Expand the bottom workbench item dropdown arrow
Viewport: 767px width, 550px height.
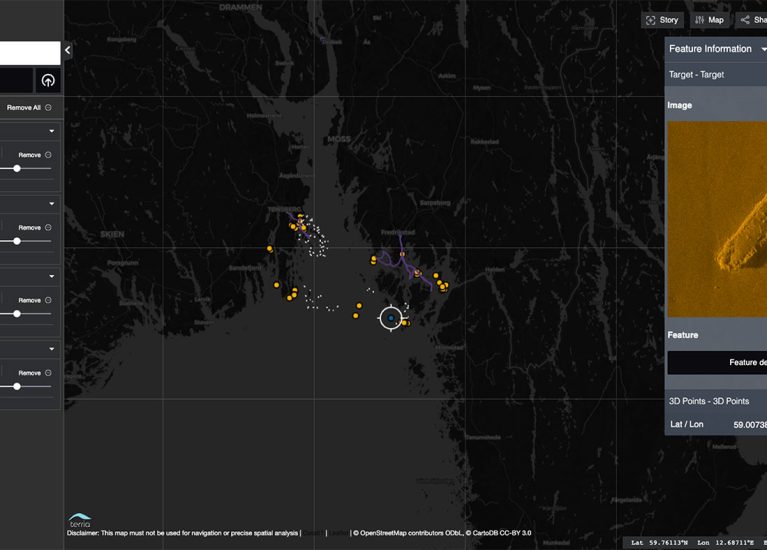point(52,349)
